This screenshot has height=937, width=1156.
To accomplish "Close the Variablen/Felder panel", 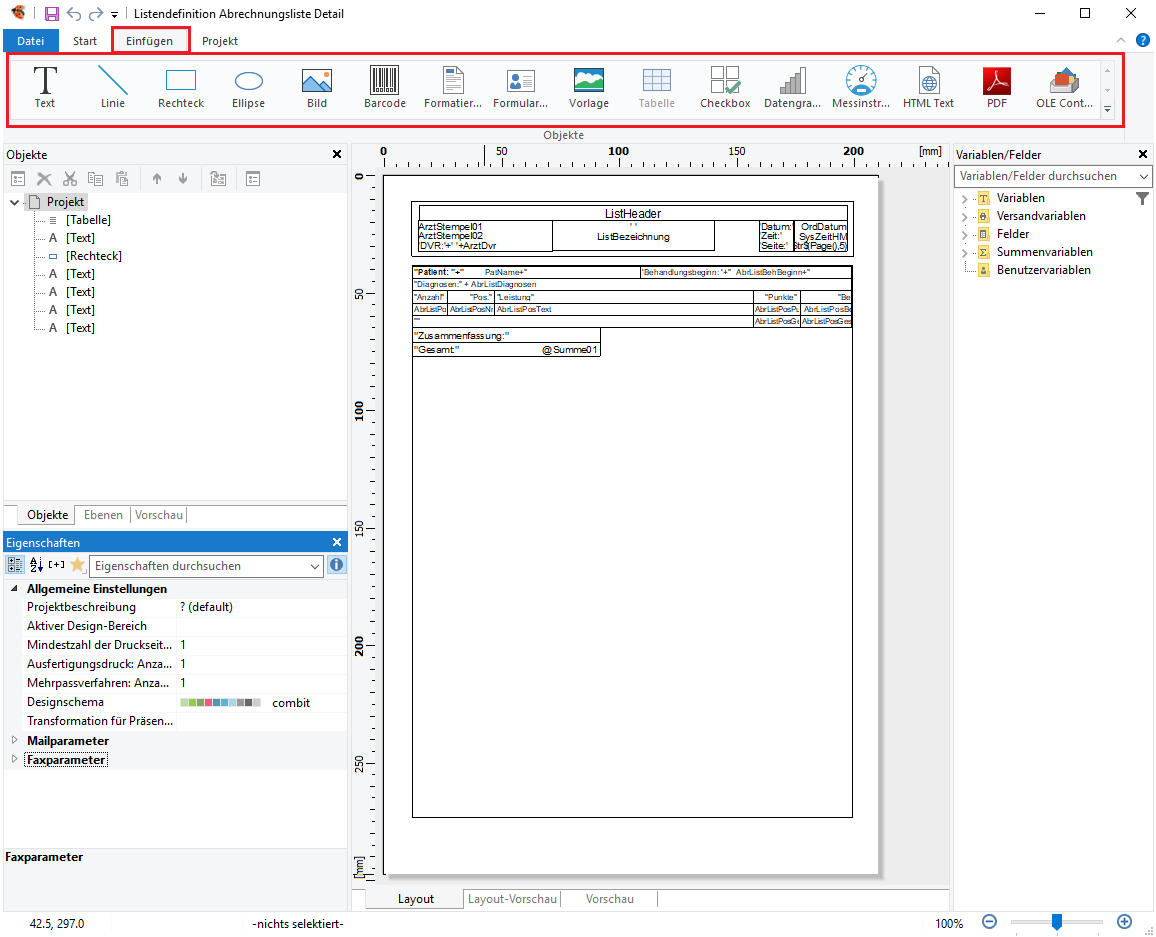I will [1143, 154].
